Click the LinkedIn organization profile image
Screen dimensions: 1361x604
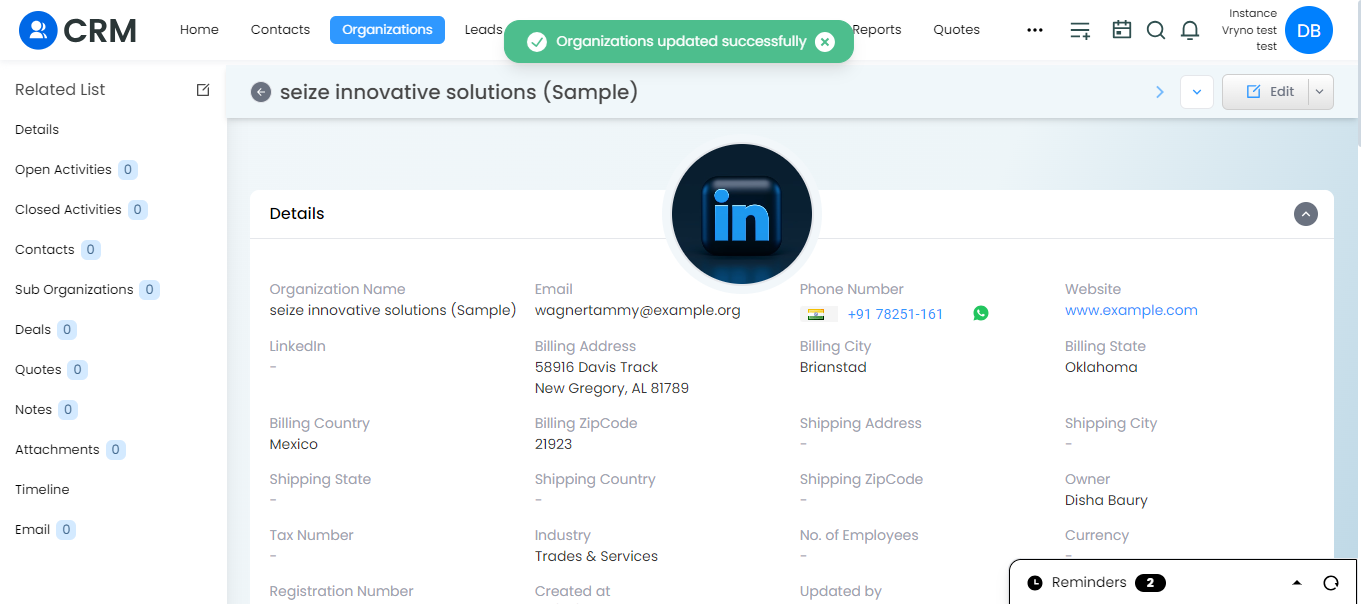[742, 213]
